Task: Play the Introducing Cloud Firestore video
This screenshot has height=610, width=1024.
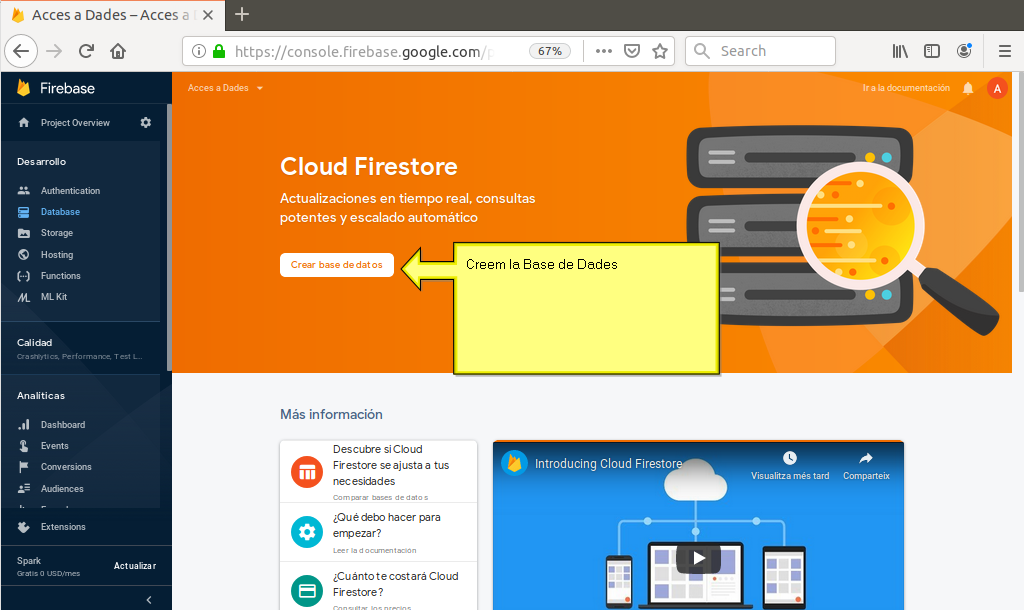Action: [x=698, y=558]
